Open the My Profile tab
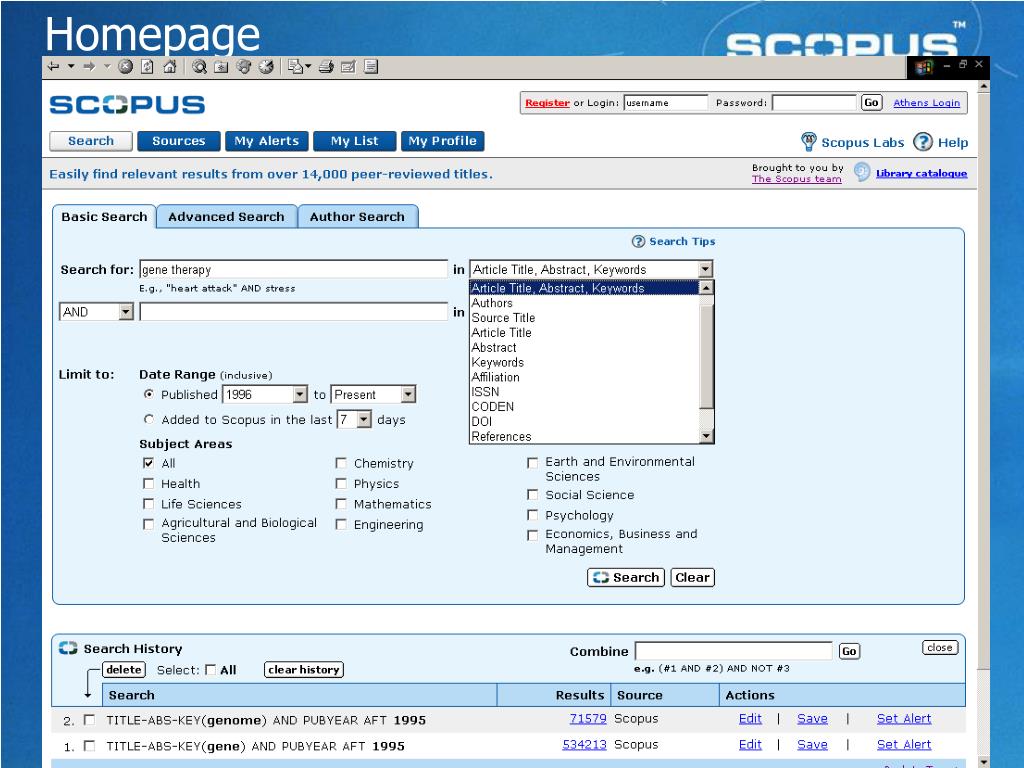The image size is (1024, 768). pyautogui.click(x=443, y=141)
